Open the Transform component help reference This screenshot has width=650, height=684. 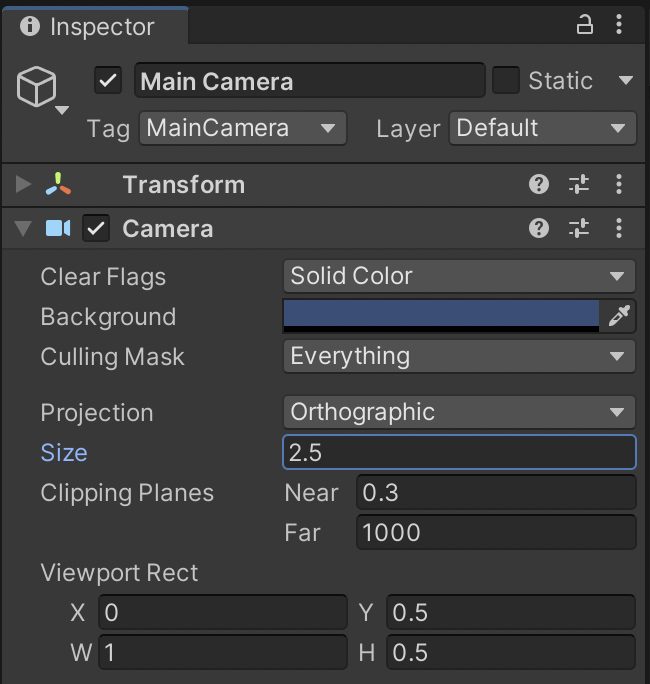(539, 184)
